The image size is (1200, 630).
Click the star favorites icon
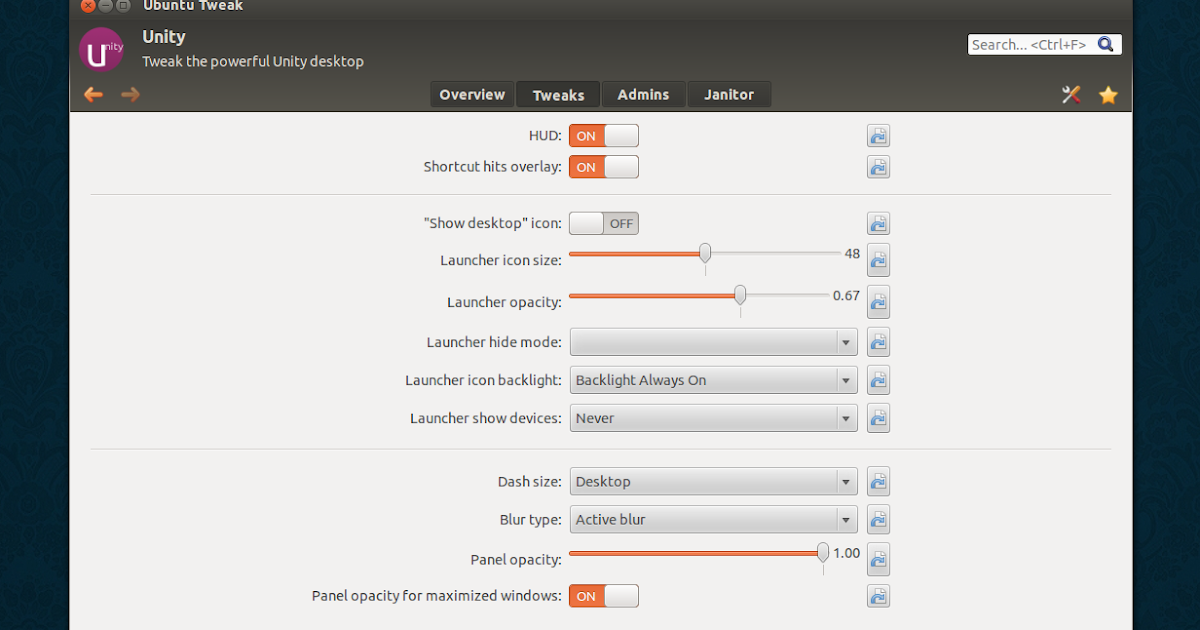pos(1108,94)
